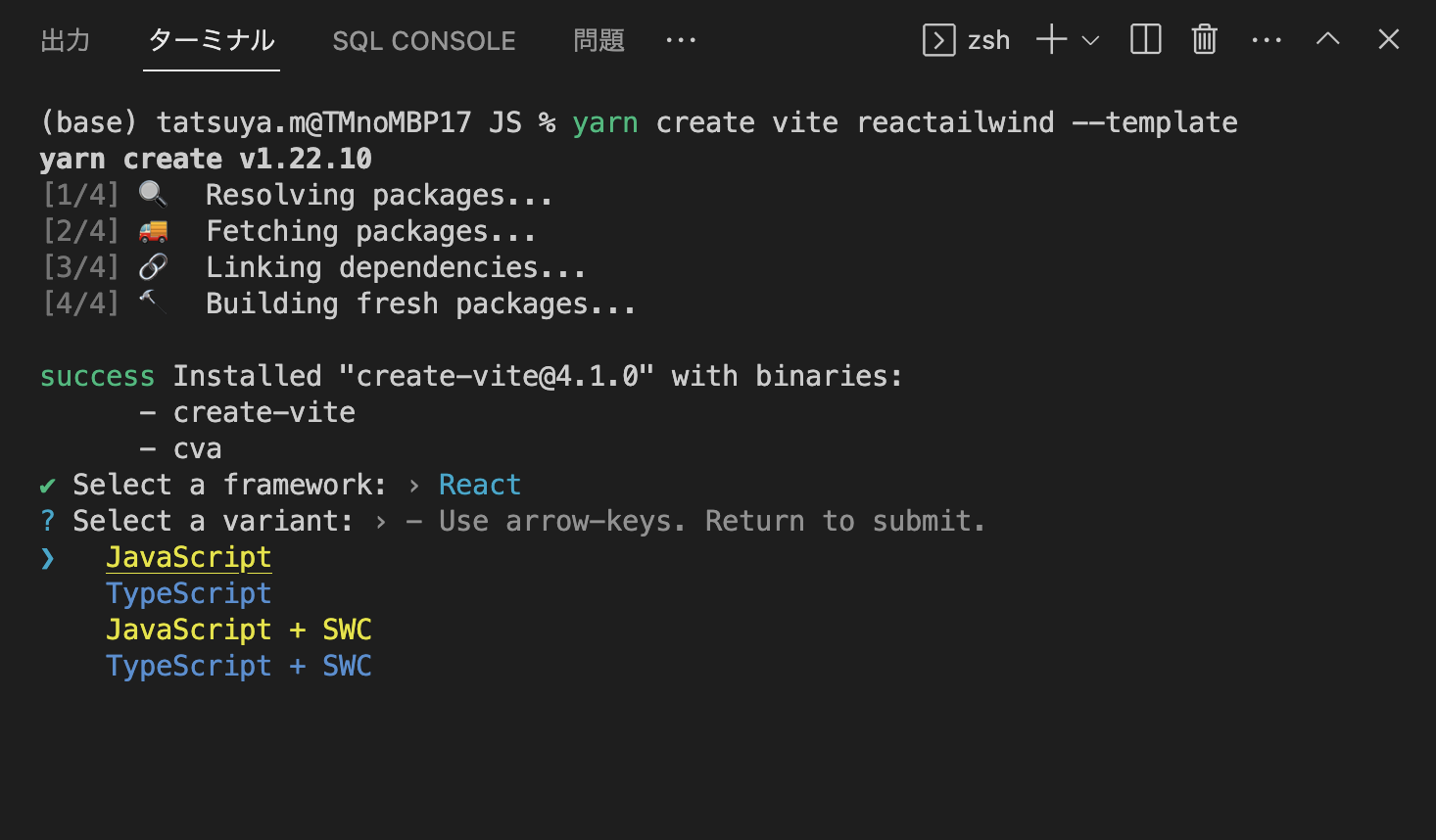
Task: Select the JavaScript variant option
Action: coord(188,557)
